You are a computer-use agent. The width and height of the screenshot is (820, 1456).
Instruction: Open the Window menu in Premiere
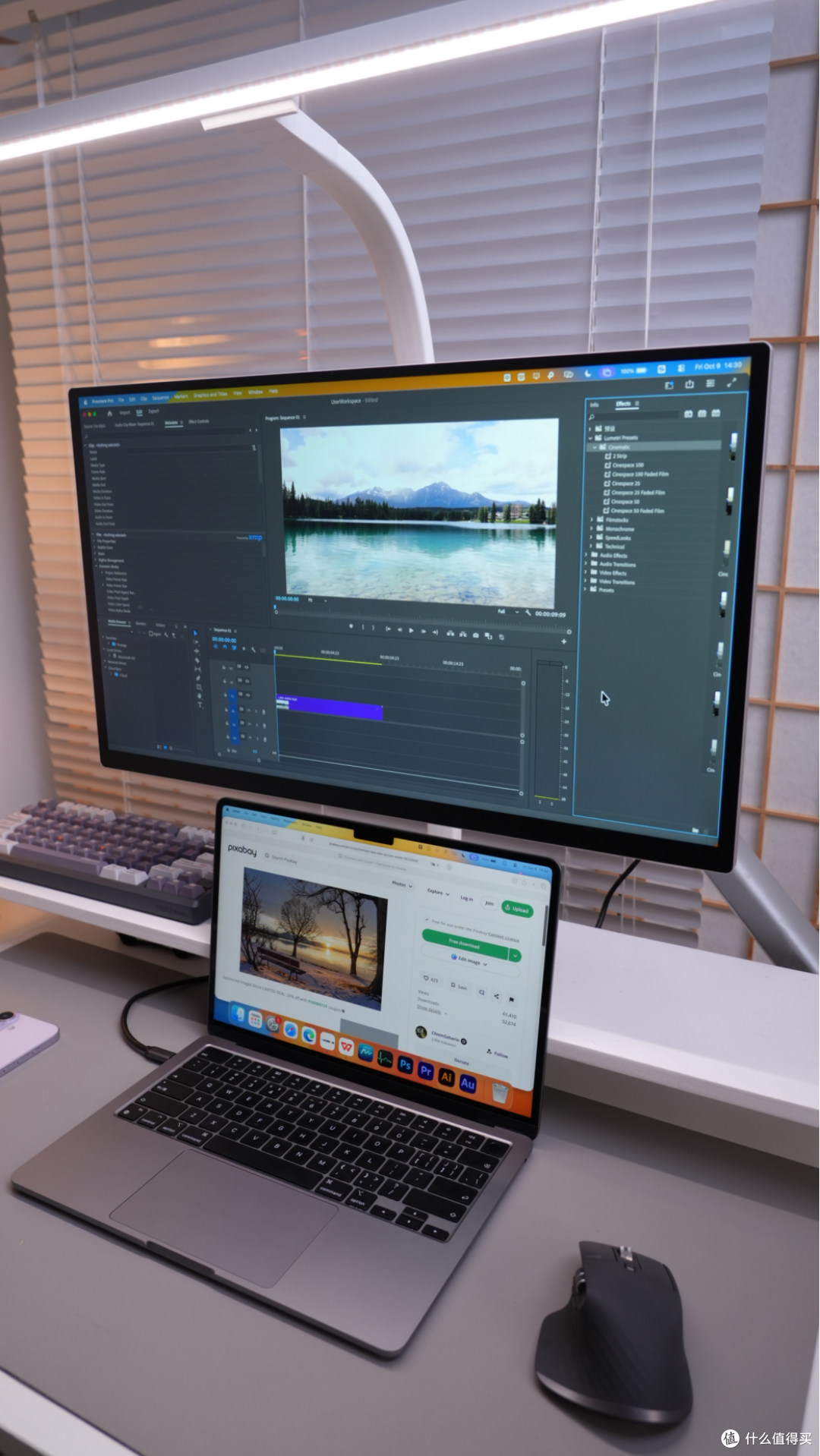255,392
